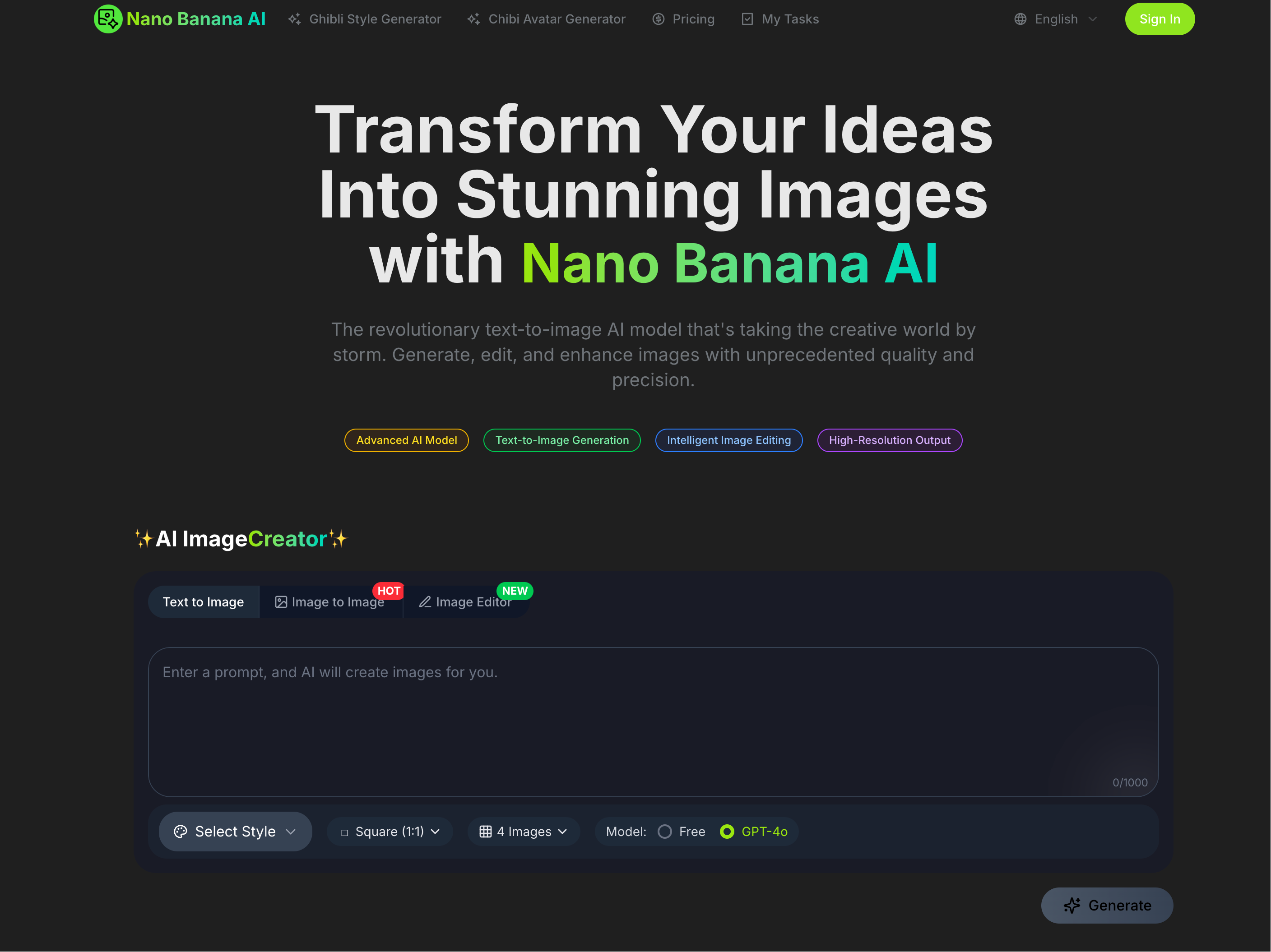This screenshot has width=1271, height=952.
Task: Click the palette icon in Select Style
Action: point(181,832)
